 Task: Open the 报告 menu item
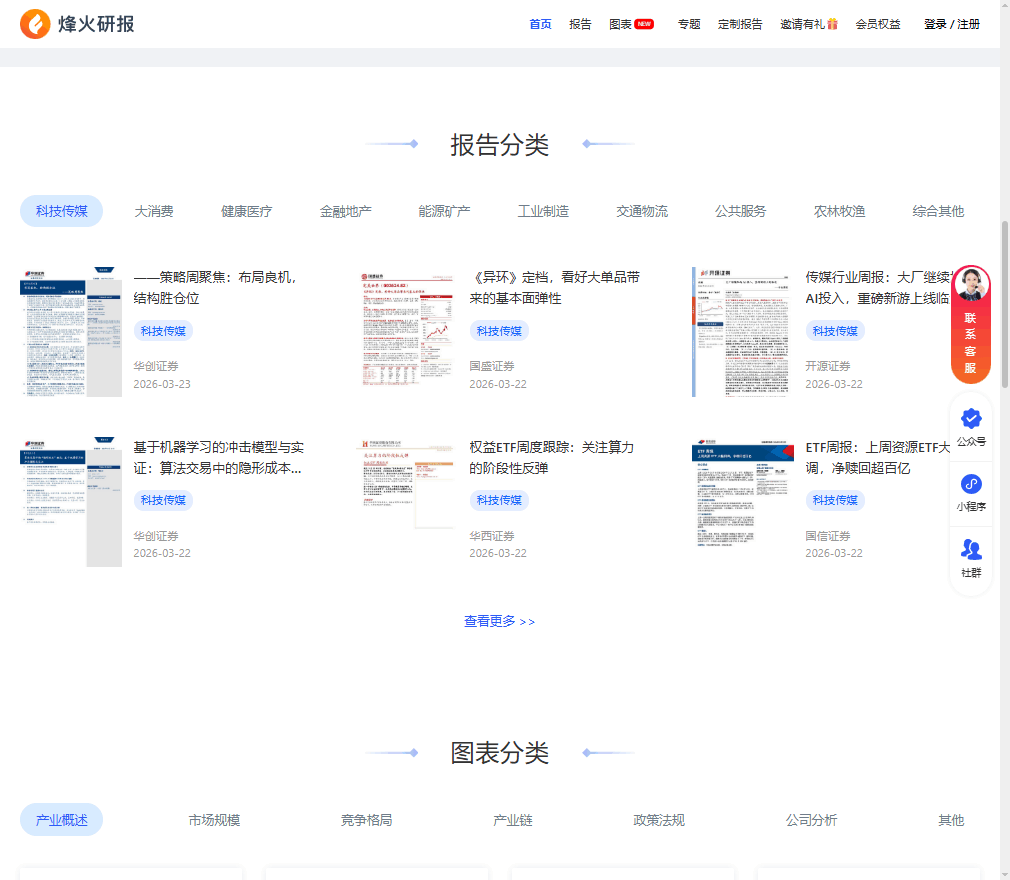(581, 23)
